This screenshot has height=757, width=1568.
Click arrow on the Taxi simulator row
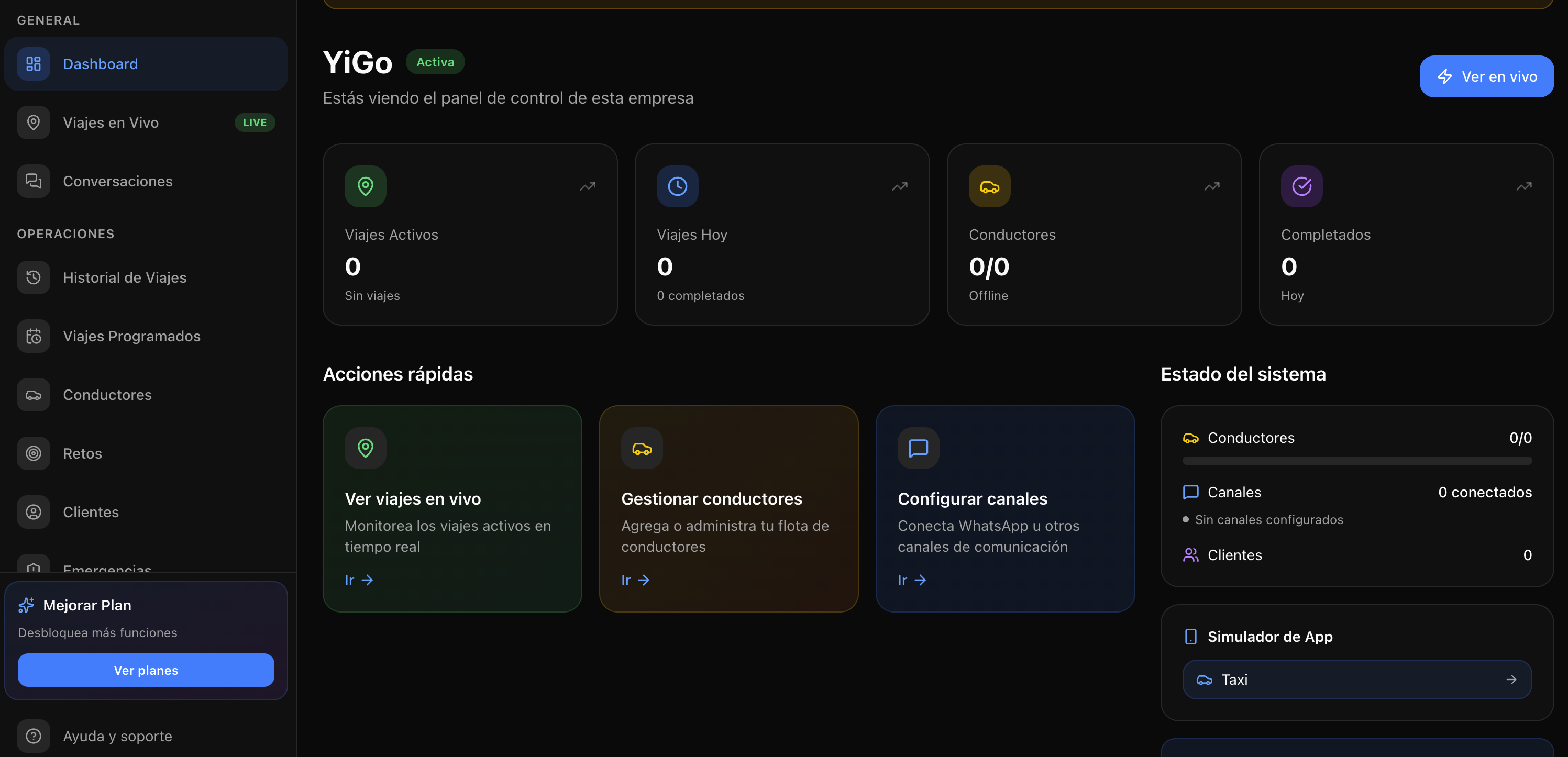pyautogui.click(x=1511, y=680)
